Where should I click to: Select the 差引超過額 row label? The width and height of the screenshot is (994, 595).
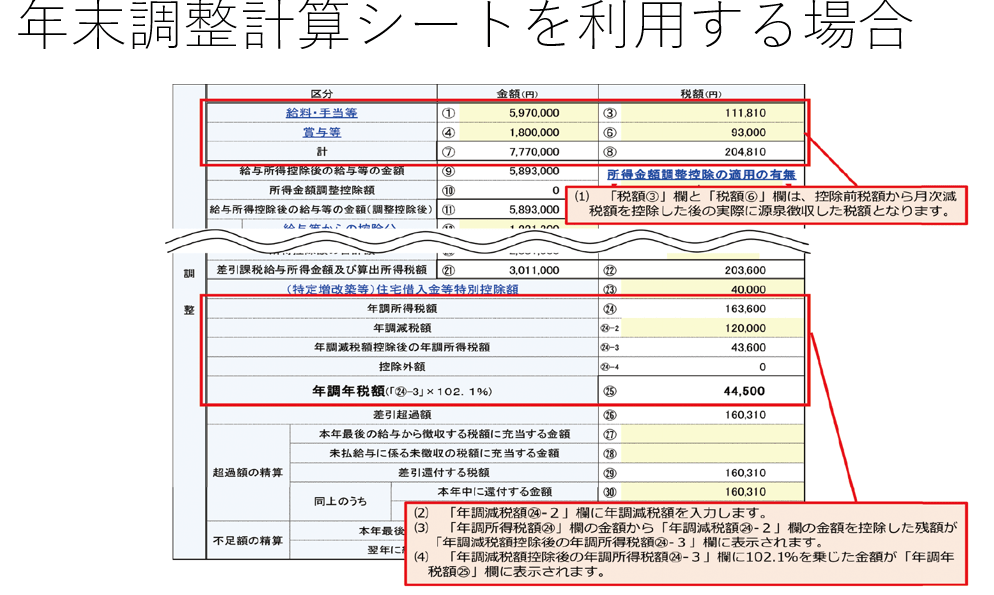402,415
